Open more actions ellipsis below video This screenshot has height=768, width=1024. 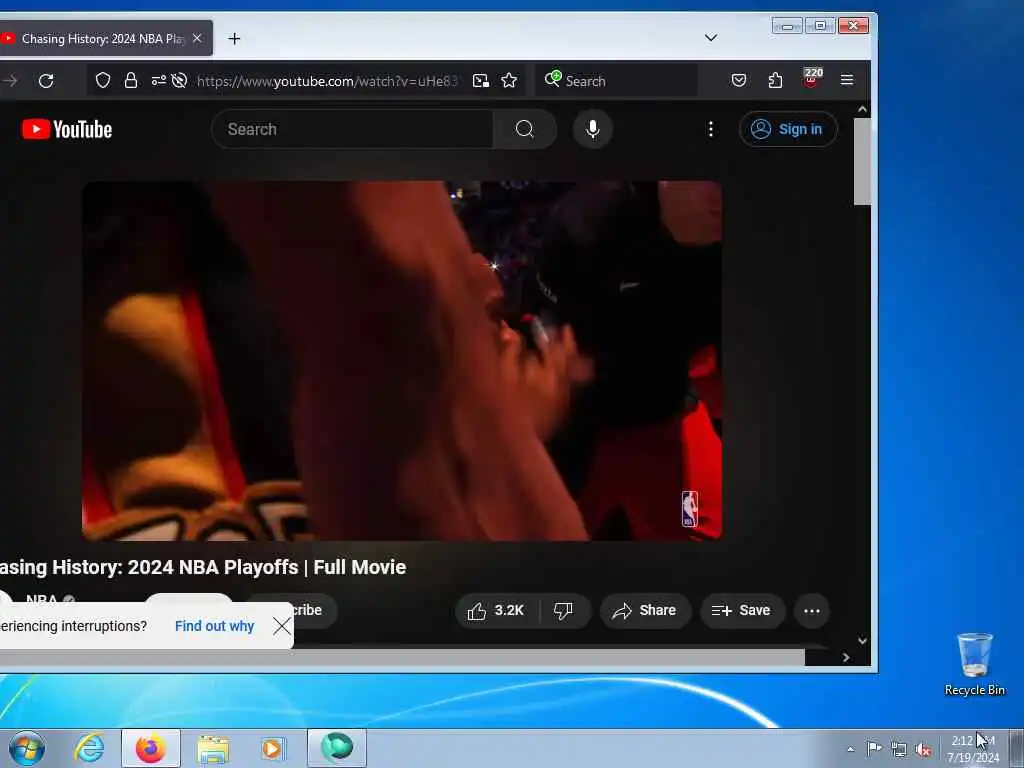812,611
